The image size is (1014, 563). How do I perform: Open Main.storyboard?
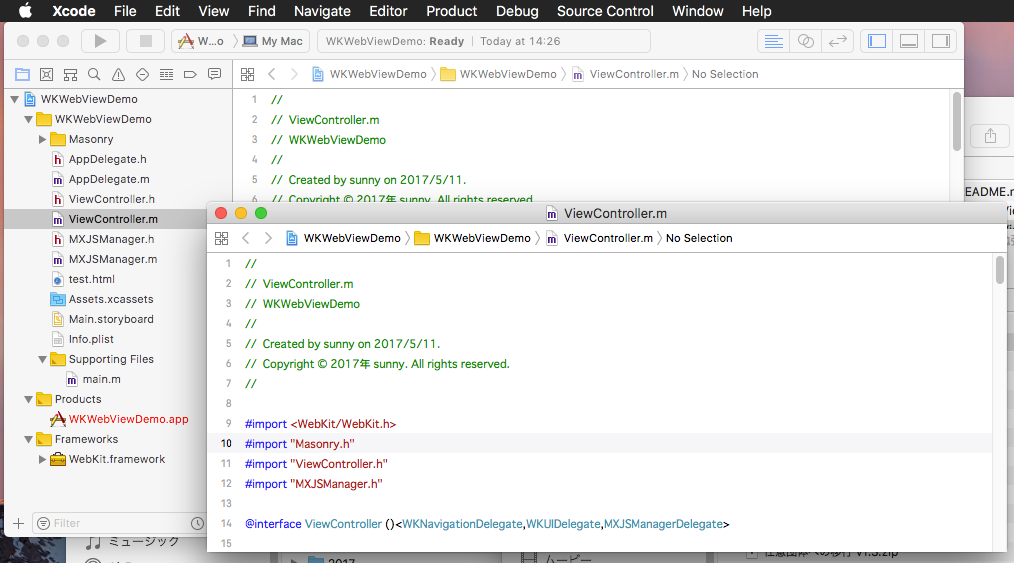point(111,319)
